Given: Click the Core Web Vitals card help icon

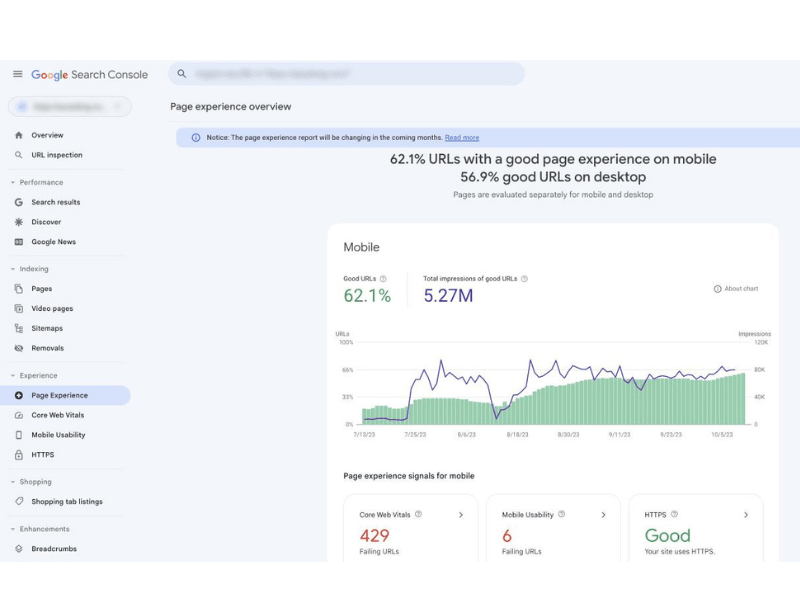Looking at the screenshot, I should 418,514.
